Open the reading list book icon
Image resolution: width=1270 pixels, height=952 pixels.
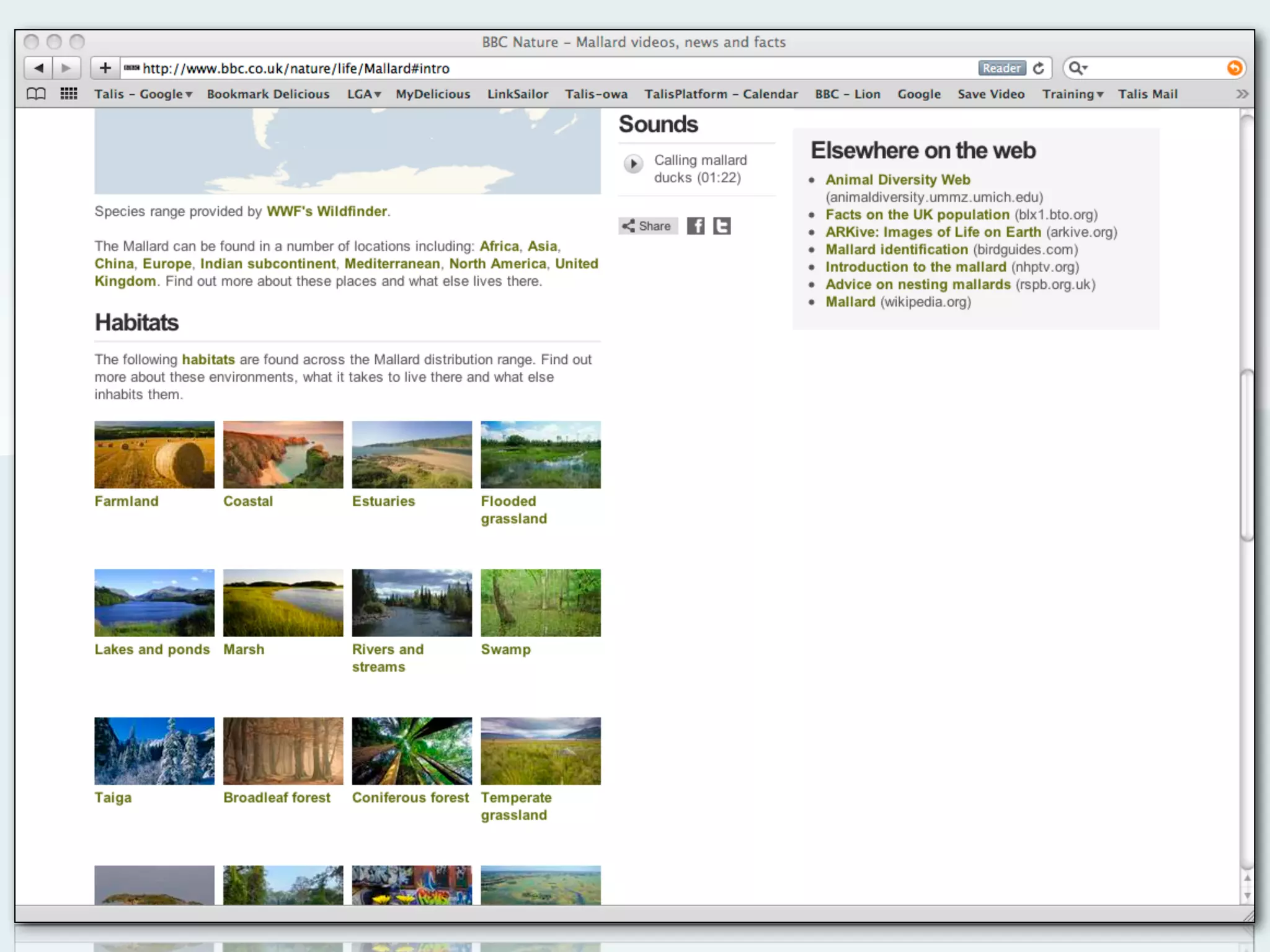(x=36, y=94)
